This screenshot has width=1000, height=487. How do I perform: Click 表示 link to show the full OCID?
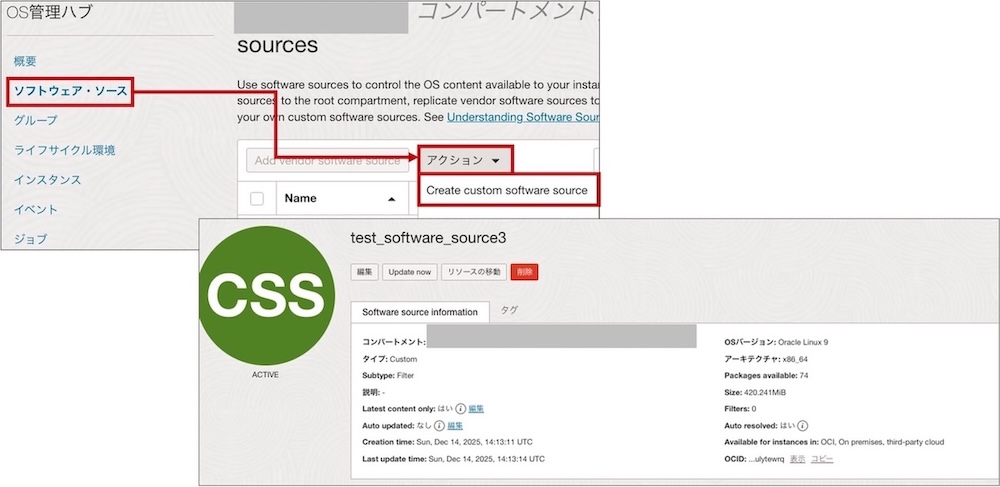(797, 459)
